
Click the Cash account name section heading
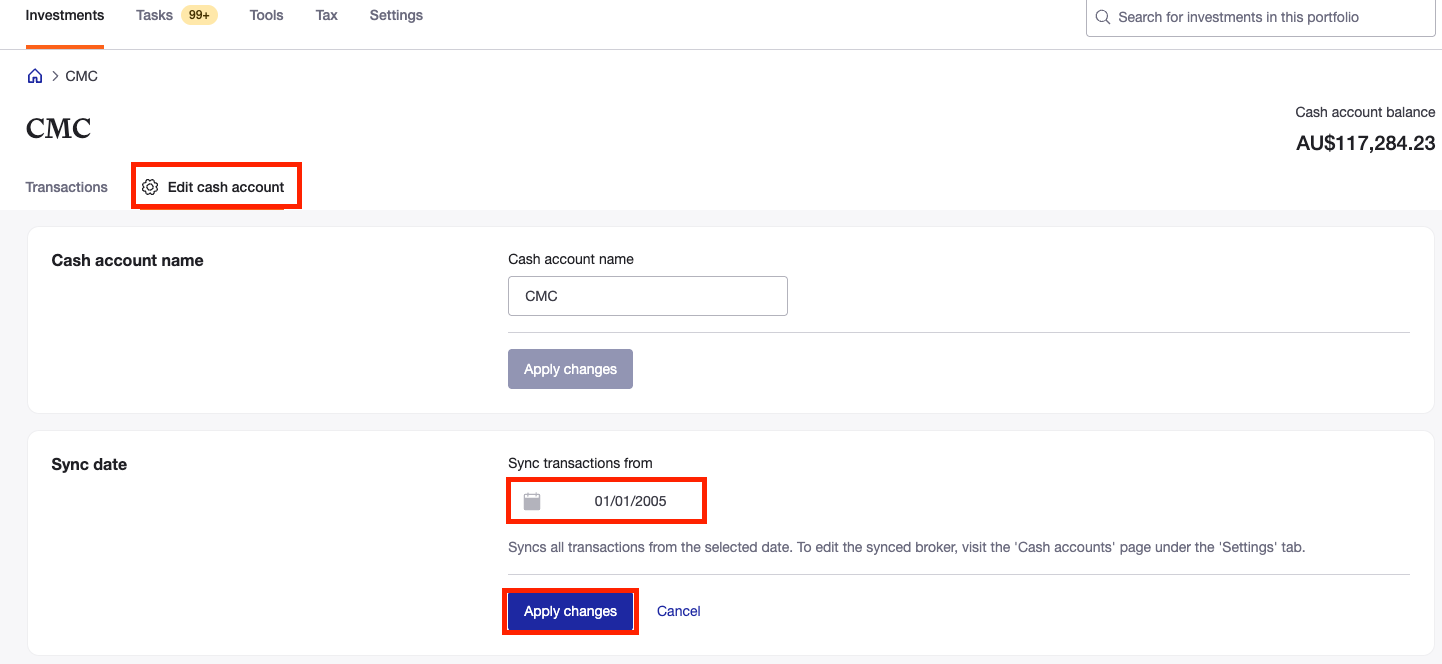[127, 260]
